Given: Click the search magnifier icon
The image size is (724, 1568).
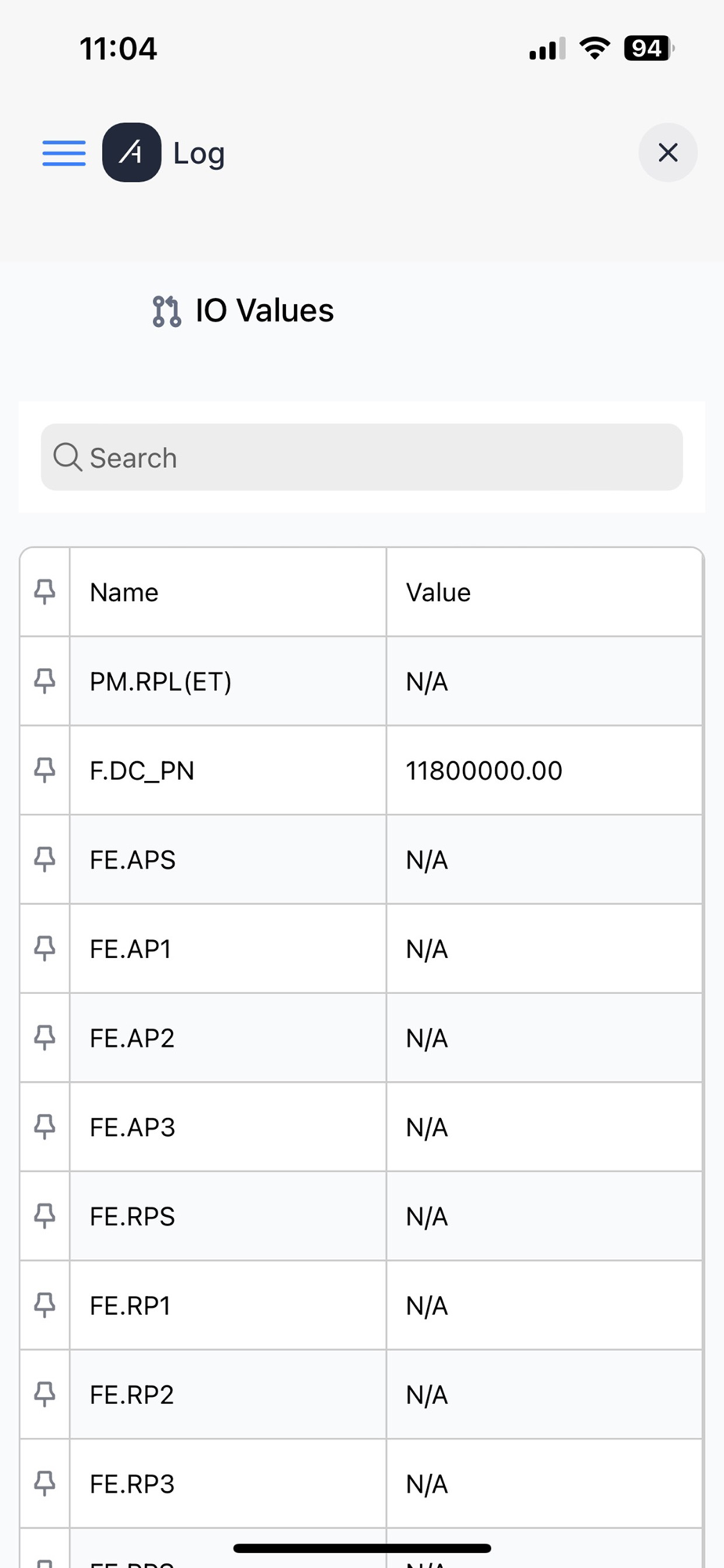Looking at the screenshot, I should tap(67, 457).
